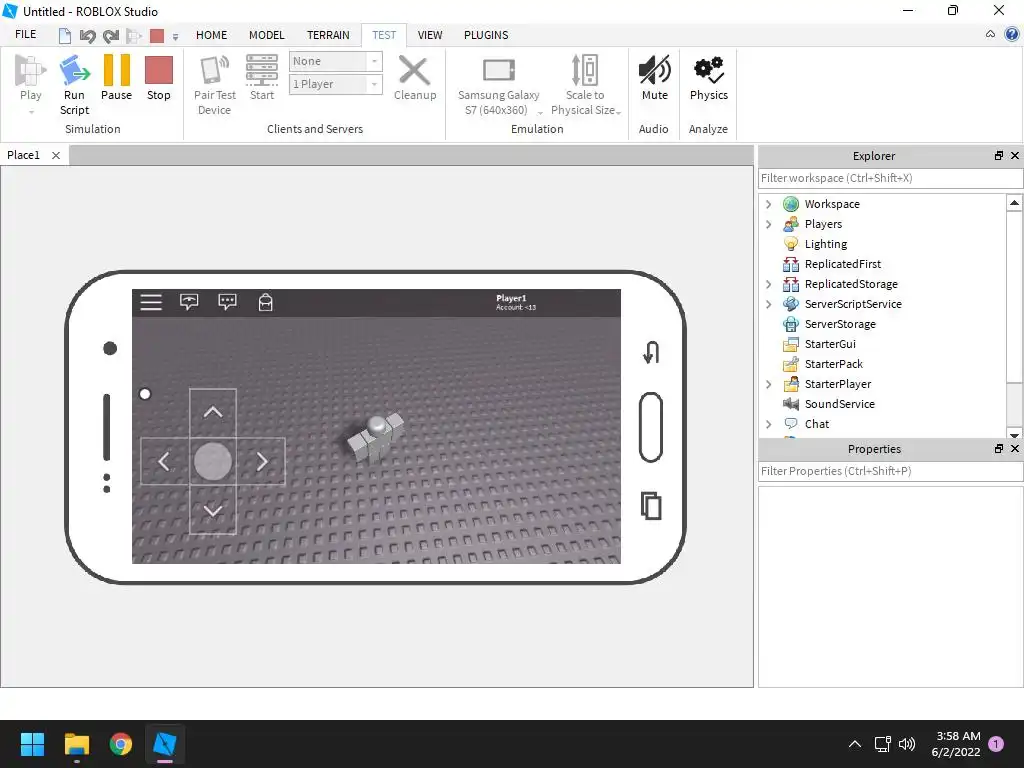This screenshot has height=768, width=1024.
Task: Select StarterGui in the Explorer
Action: click(830, 344)
